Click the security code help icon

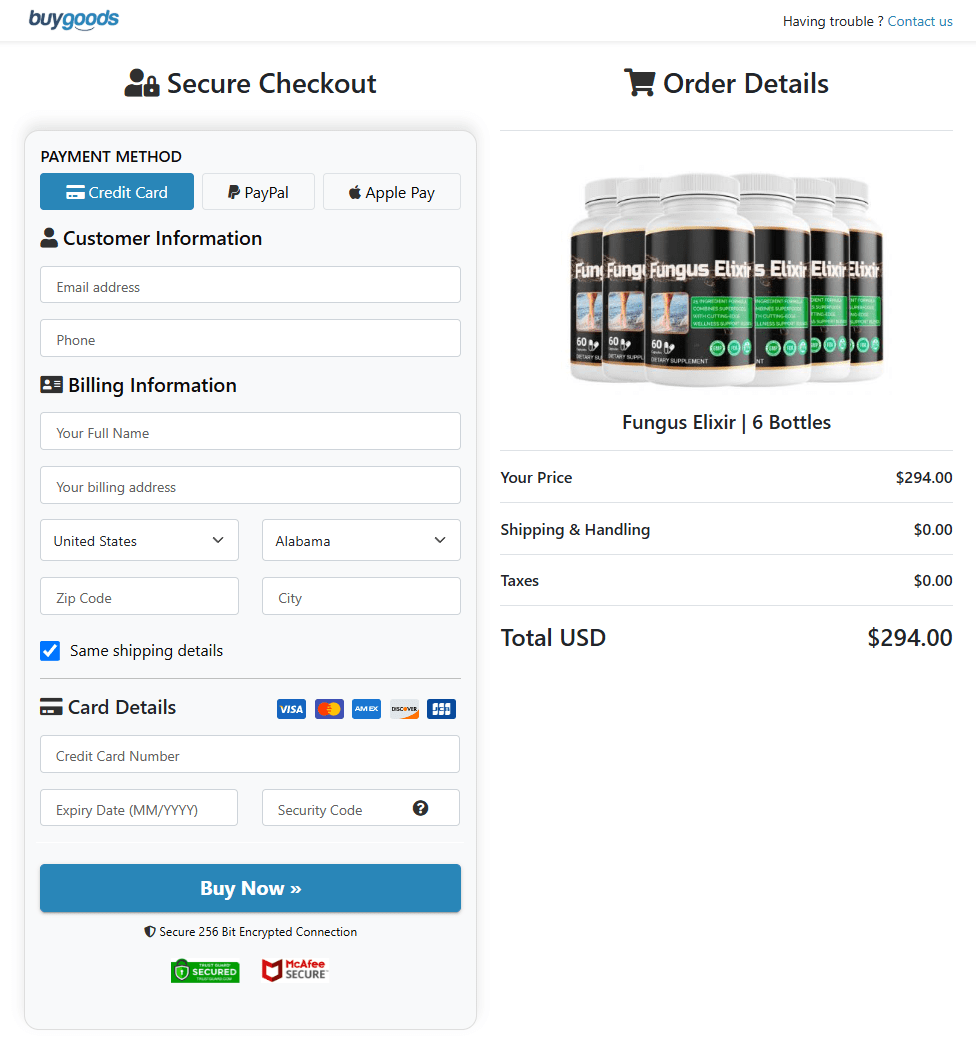point(420,808)
